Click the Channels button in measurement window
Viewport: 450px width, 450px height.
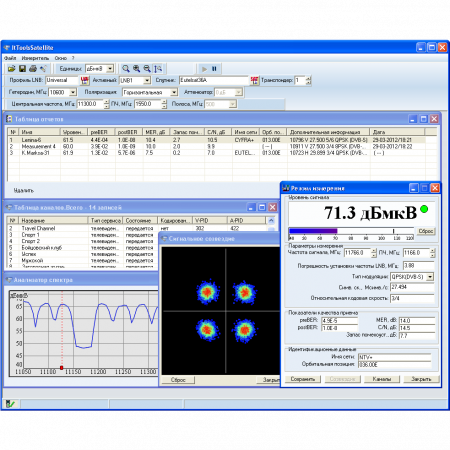381,379
